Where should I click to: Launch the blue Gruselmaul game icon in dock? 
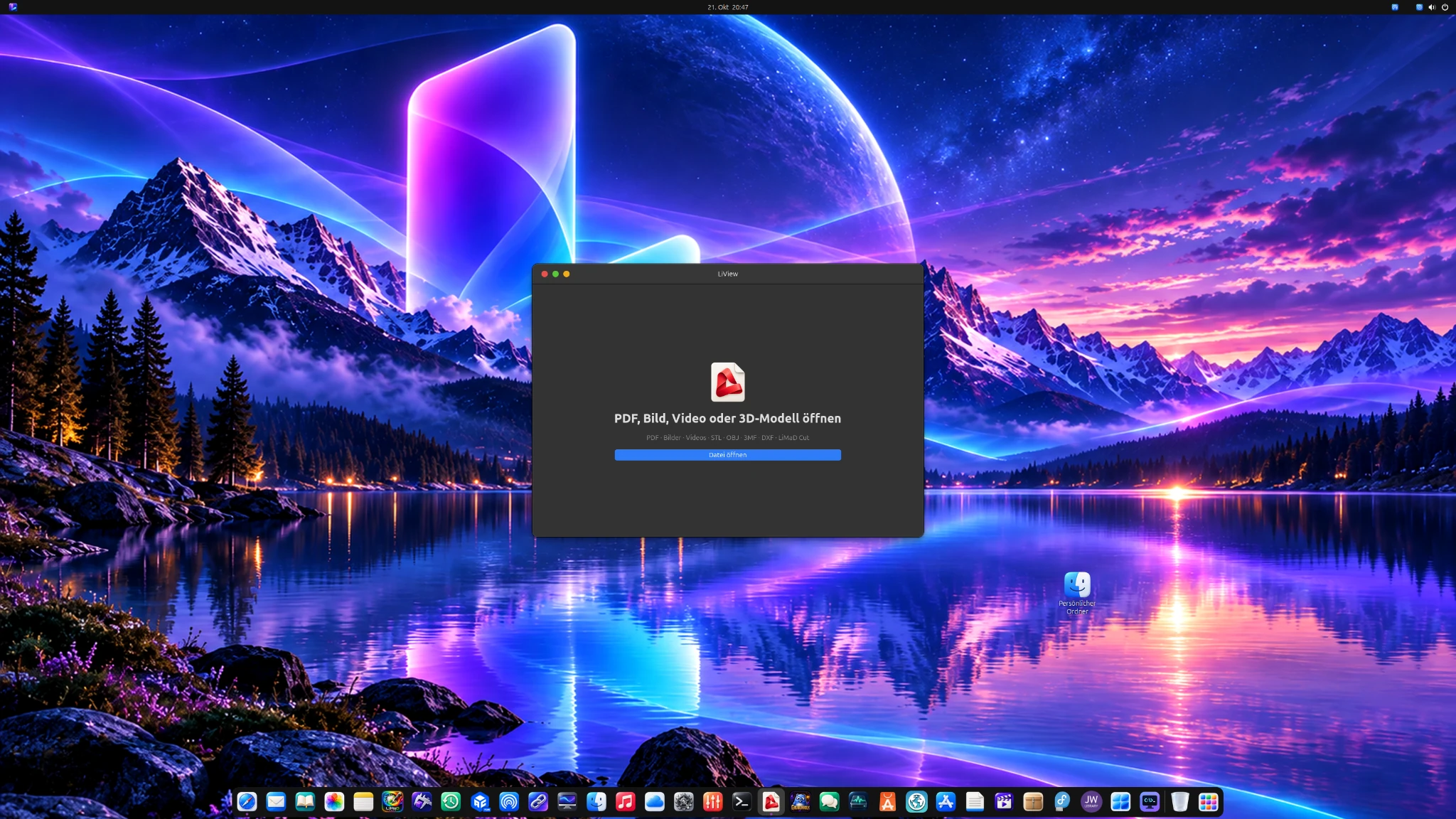pyautogui.click(x=801, y=802)
